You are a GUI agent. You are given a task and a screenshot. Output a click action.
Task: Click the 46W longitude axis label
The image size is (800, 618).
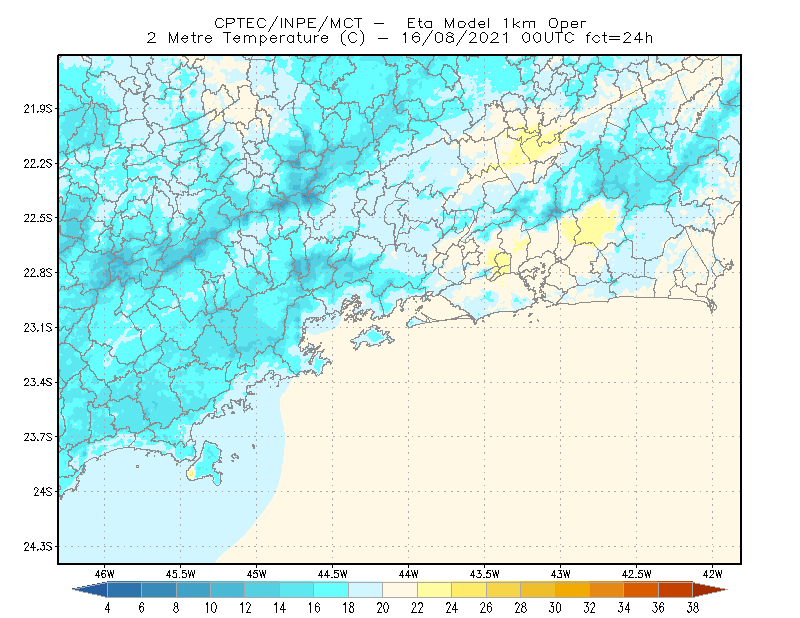[x=105, y=574]
